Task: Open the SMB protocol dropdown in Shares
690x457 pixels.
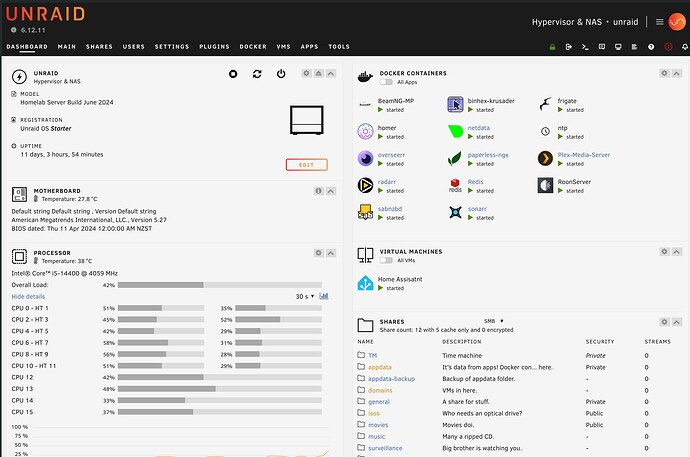Action: pyautogui.click(x=494, y=321)
